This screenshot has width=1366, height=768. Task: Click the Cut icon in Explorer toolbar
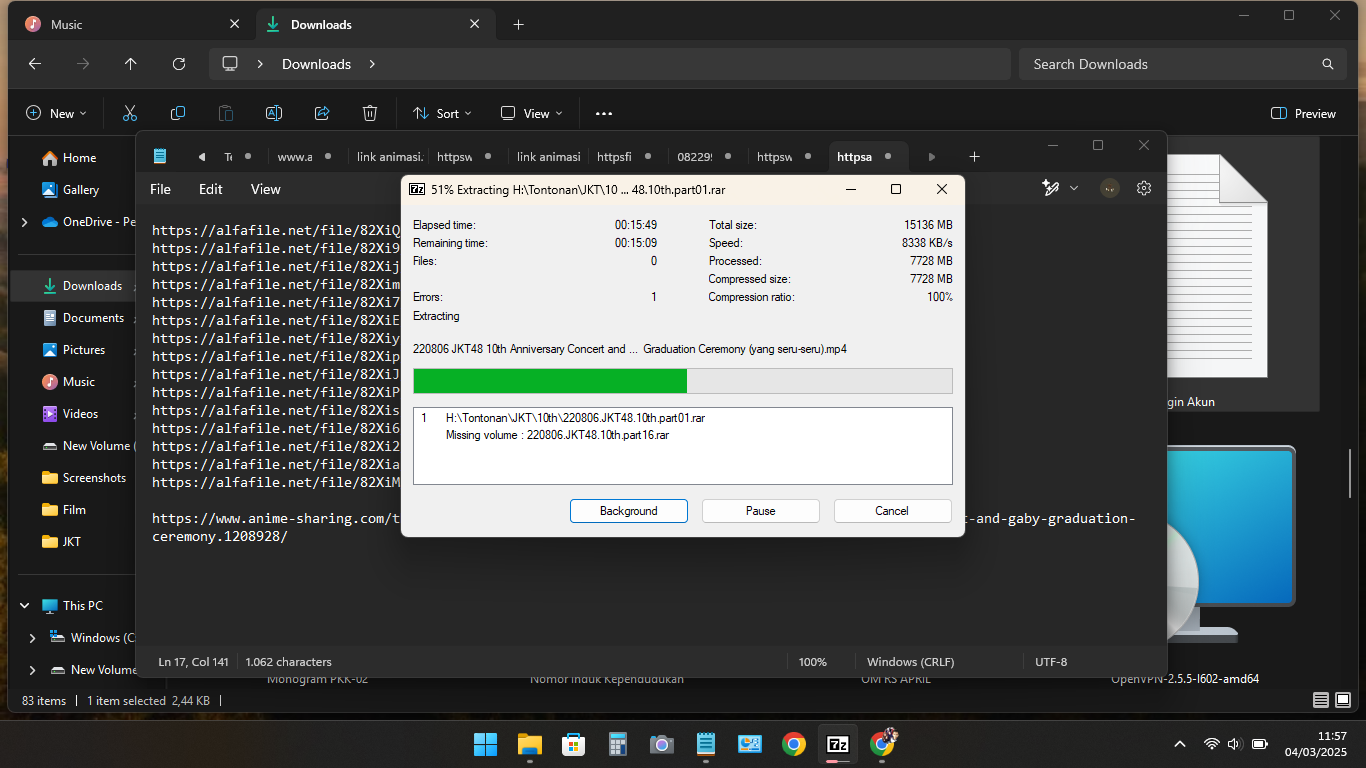(x=130, y=113)
